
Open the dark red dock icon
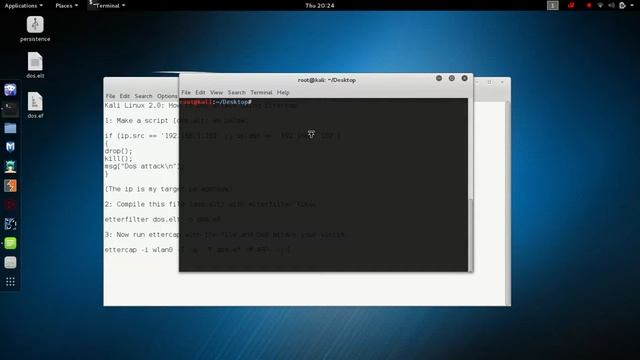[x=10, y=204]
